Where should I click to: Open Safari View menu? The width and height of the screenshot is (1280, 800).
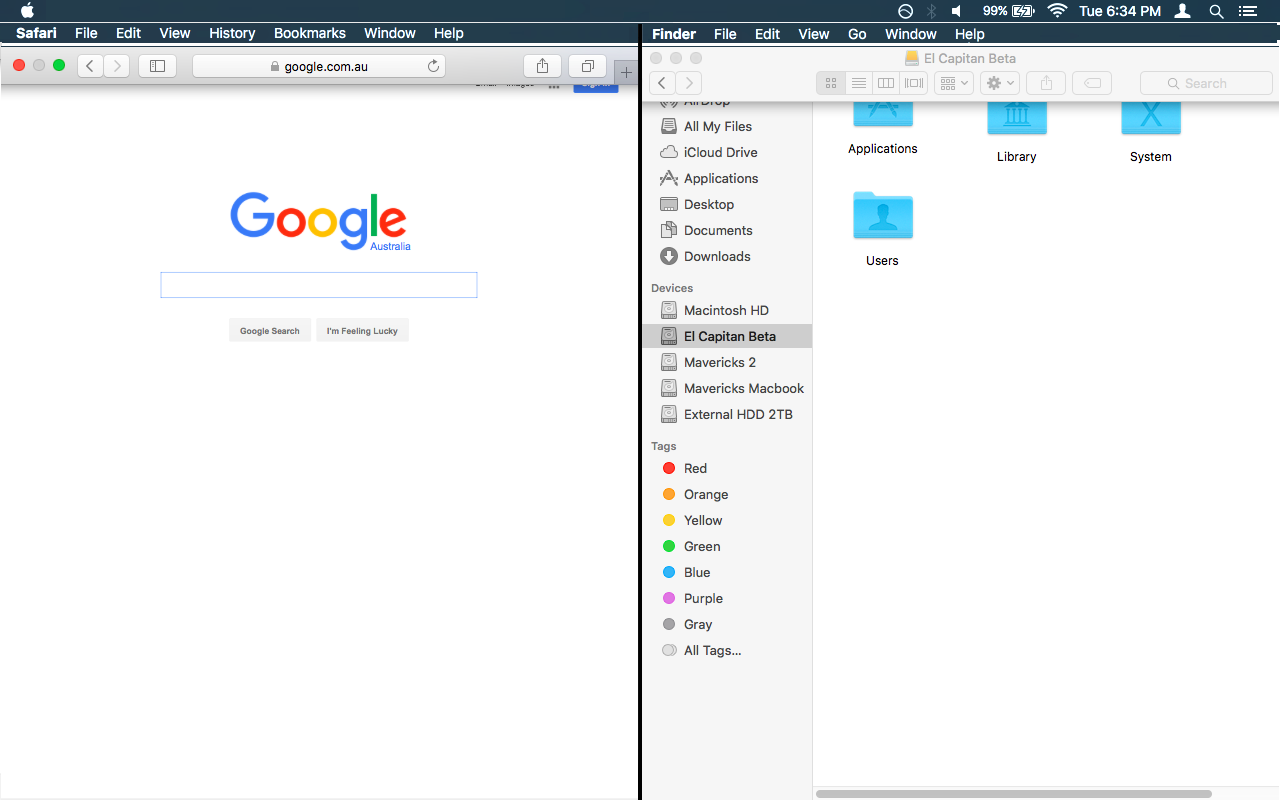click(x=175, y=33)
